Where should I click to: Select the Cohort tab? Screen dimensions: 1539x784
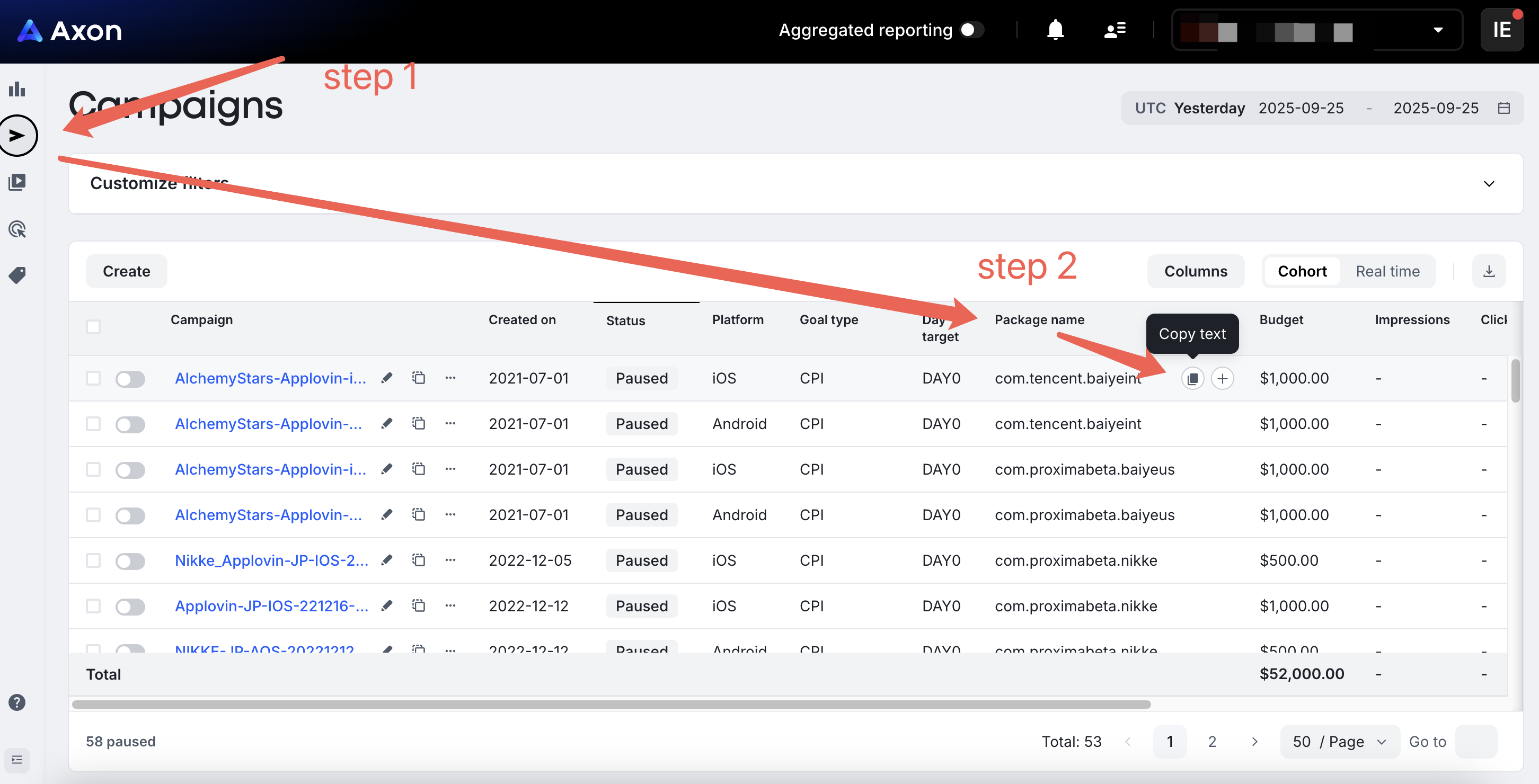[1302, 272]
